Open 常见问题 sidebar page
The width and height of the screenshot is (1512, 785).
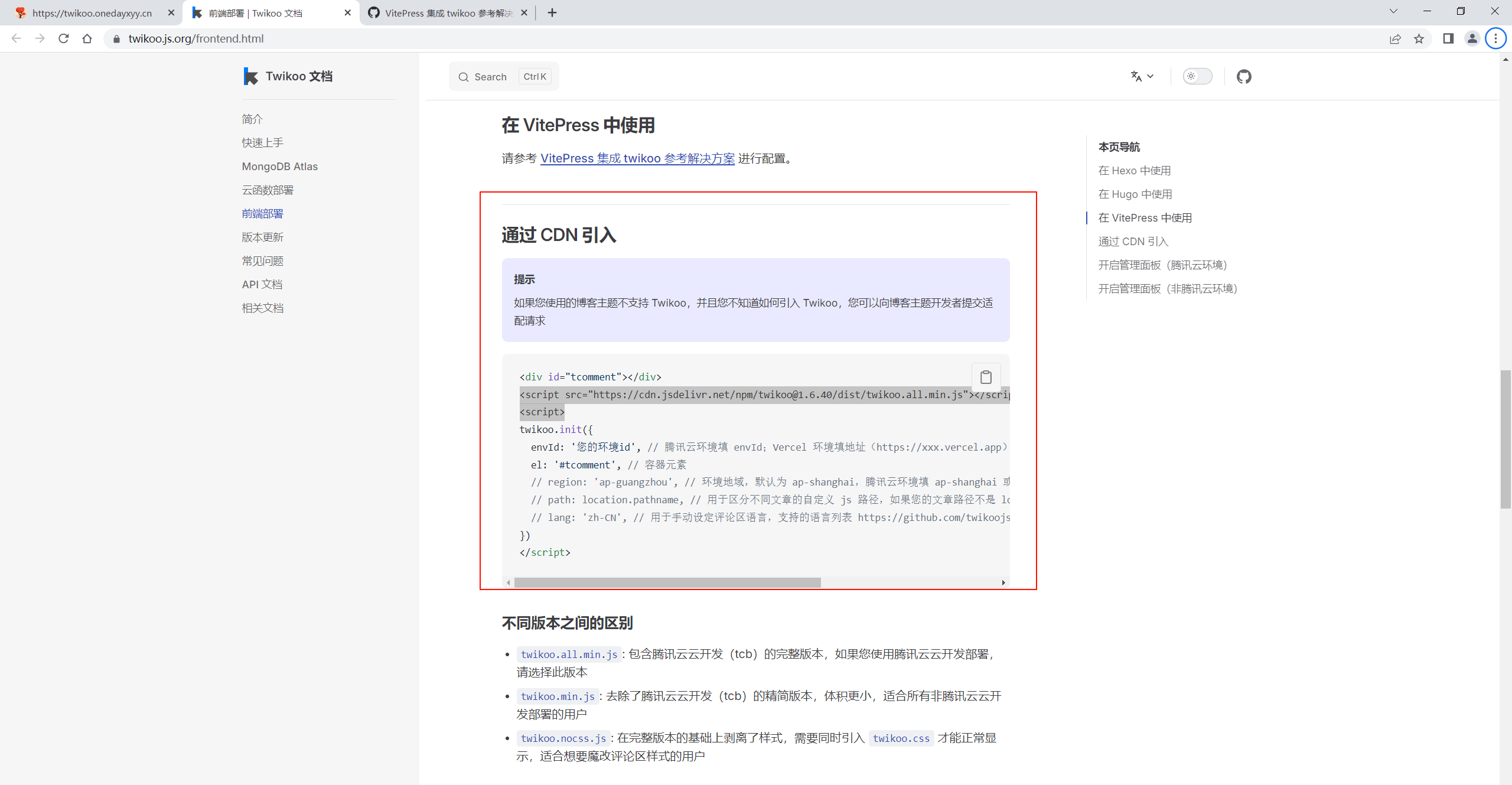point(262,260)
